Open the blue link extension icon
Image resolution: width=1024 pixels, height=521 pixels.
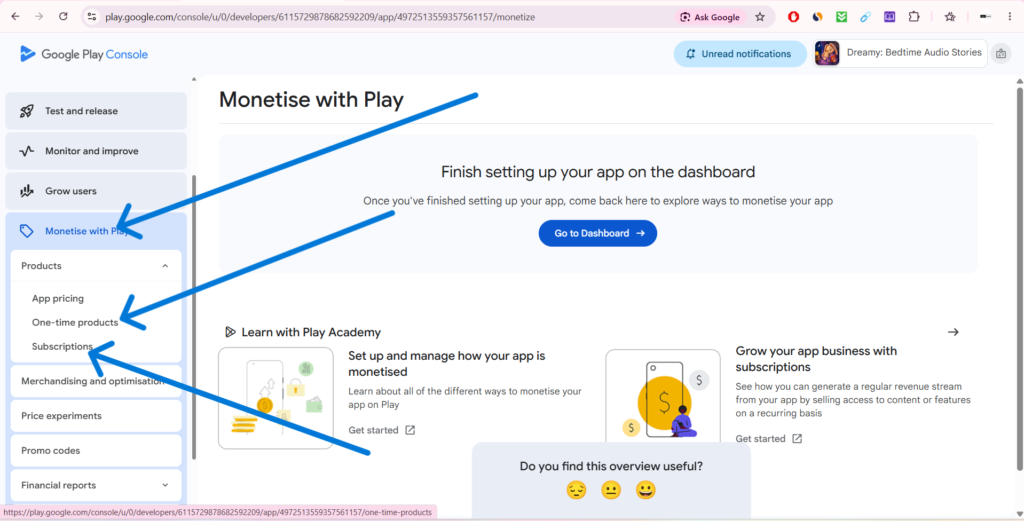coord(865,17)
